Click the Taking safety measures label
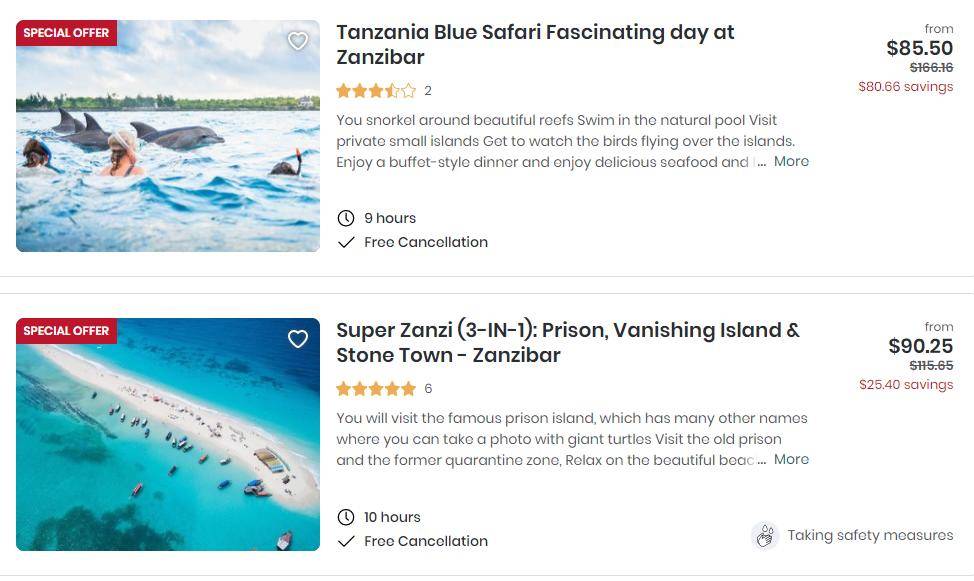974x581 pixels. [870, 535]
